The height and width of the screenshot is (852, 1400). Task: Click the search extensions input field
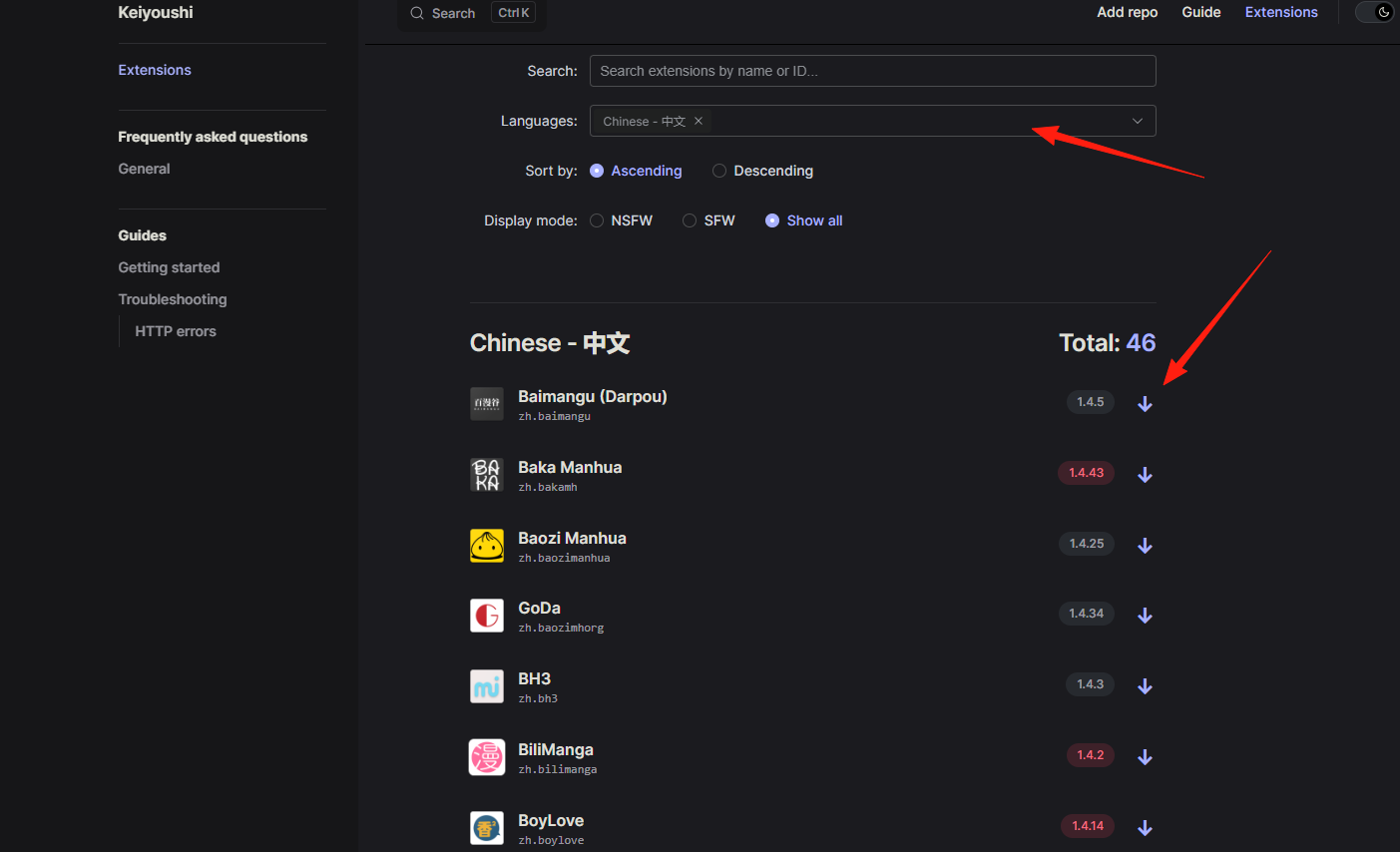pyautogui.click(x=872, y=71)
